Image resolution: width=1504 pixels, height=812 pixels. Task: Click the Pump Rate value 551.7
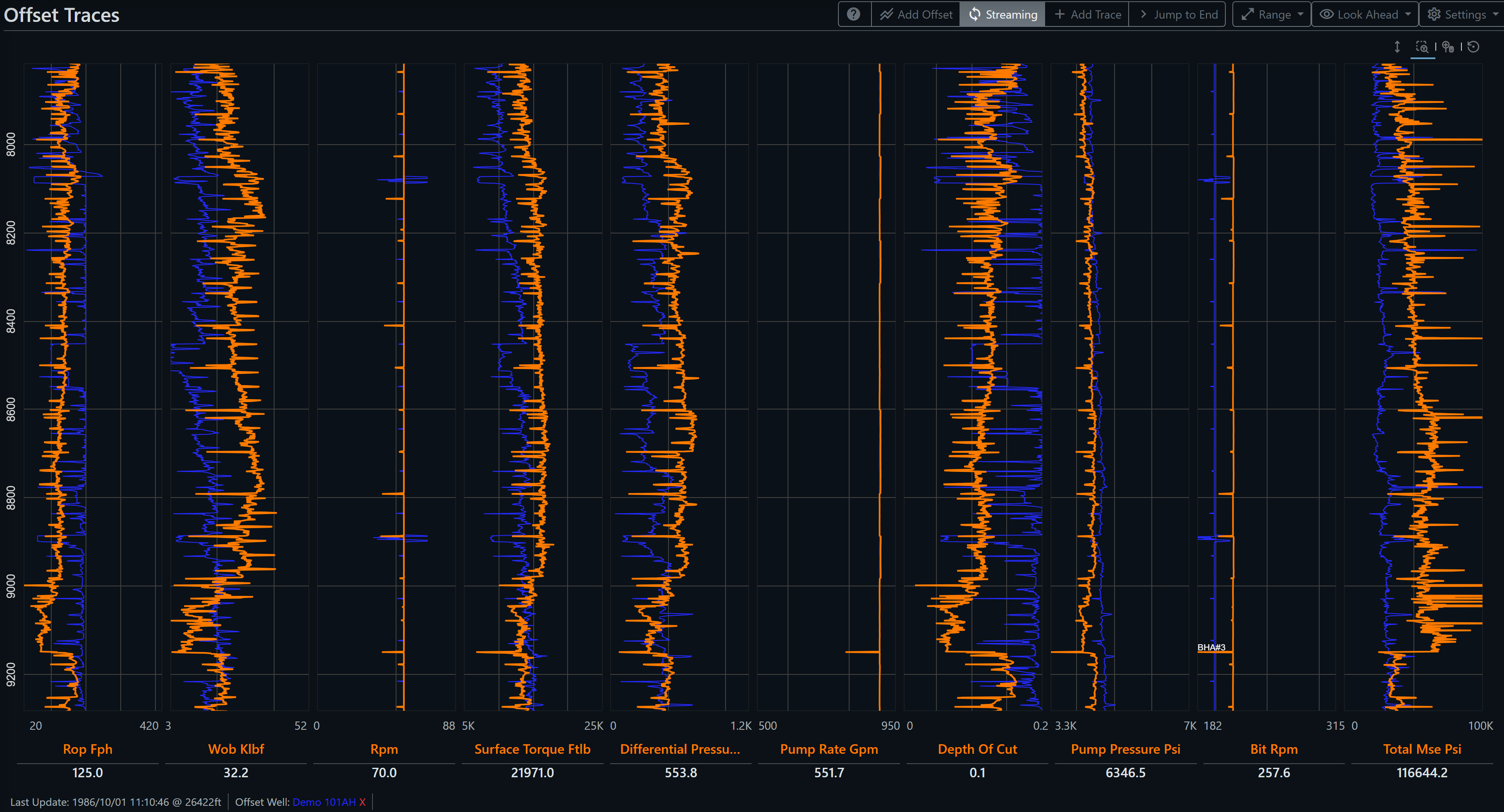[829, 773]
